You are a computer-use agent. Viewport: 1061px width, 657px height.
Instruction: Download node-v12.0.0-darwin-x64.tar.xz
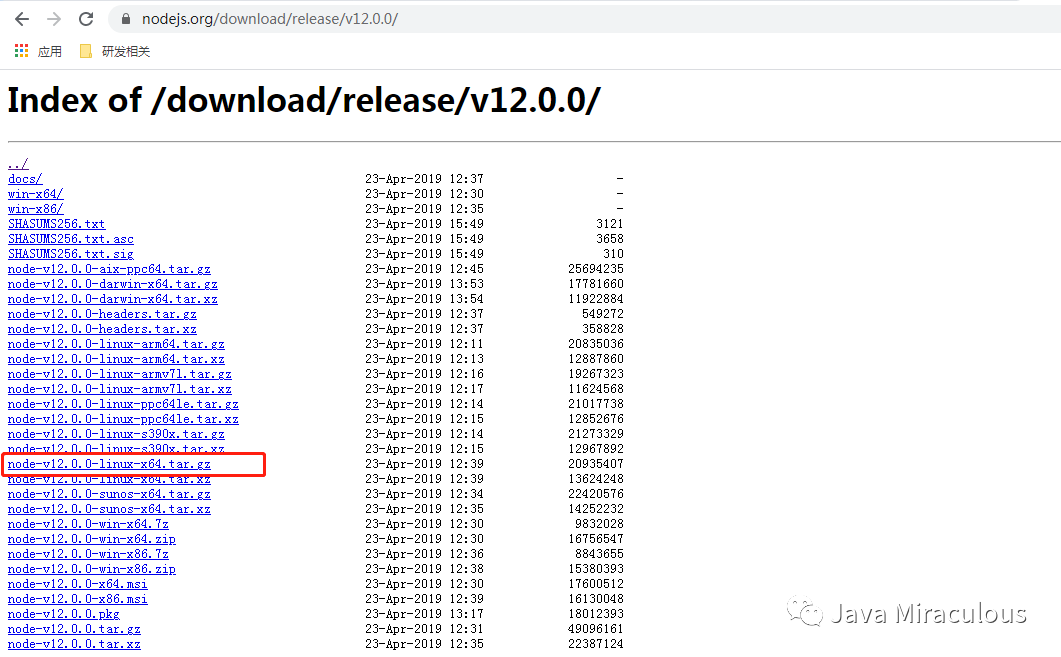coord(112,298)
